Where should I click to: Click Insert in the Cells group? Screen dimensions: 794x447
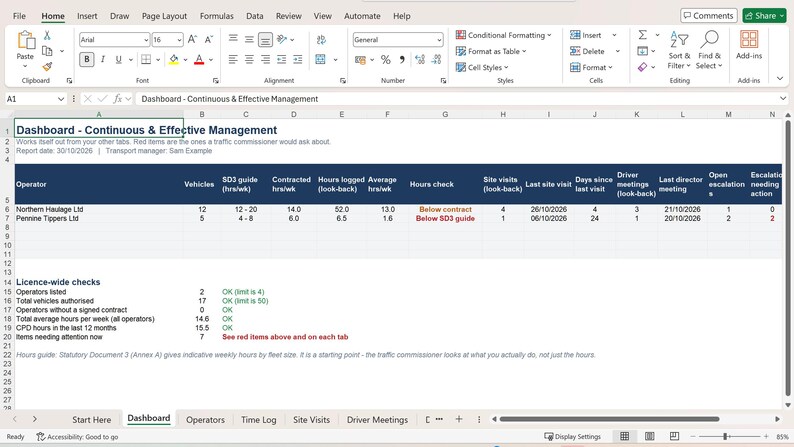tap(586, 35)
